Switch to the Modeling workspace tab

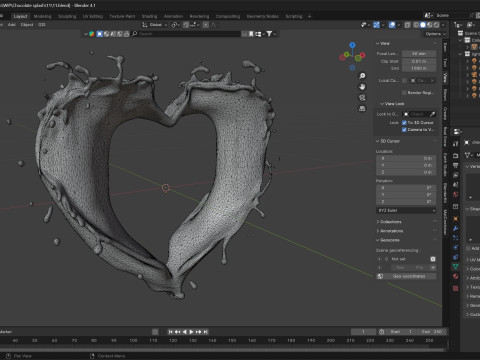tap(42, 16)
